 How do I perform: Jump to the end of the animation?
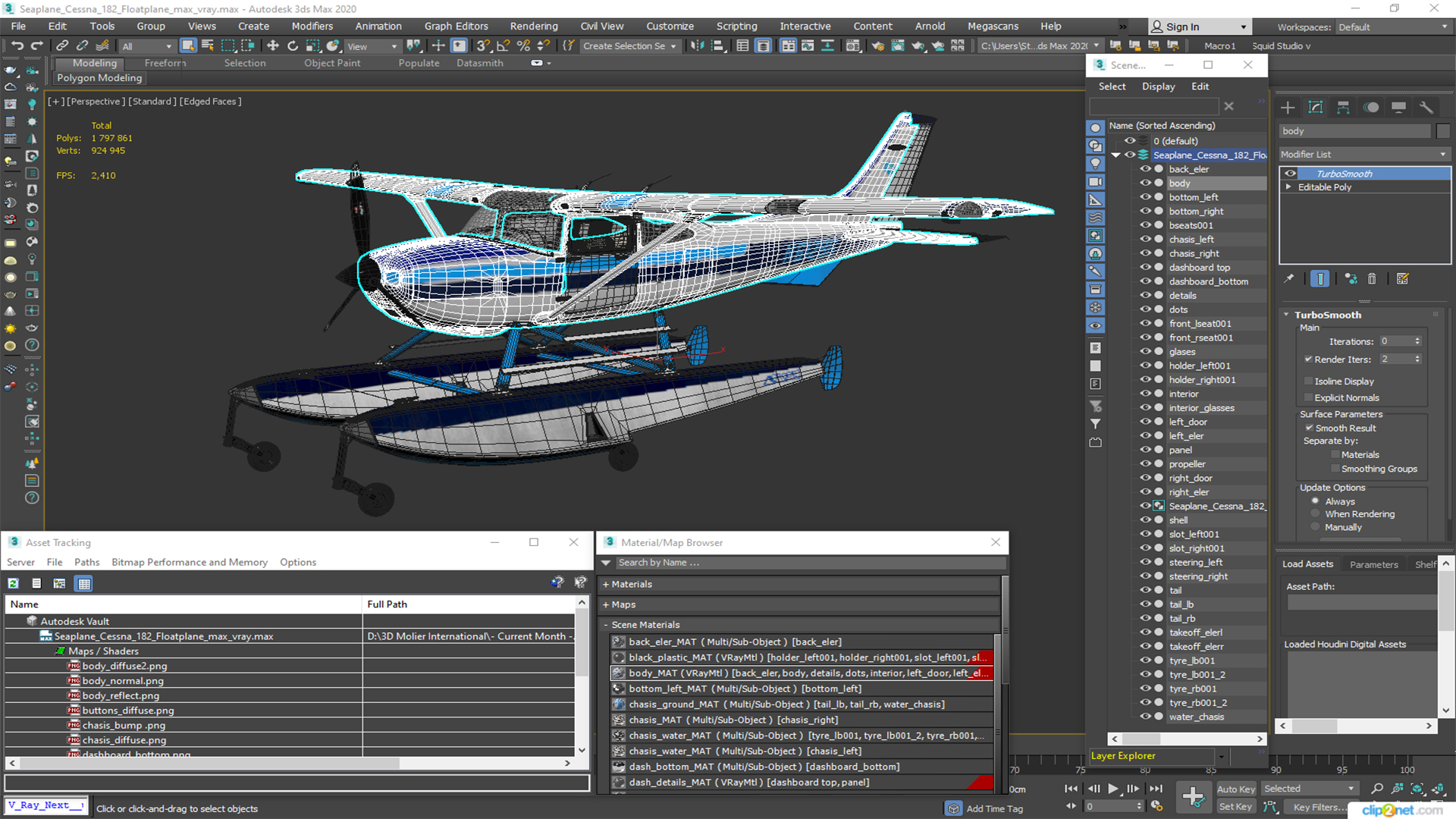(x=1155, y=789)
